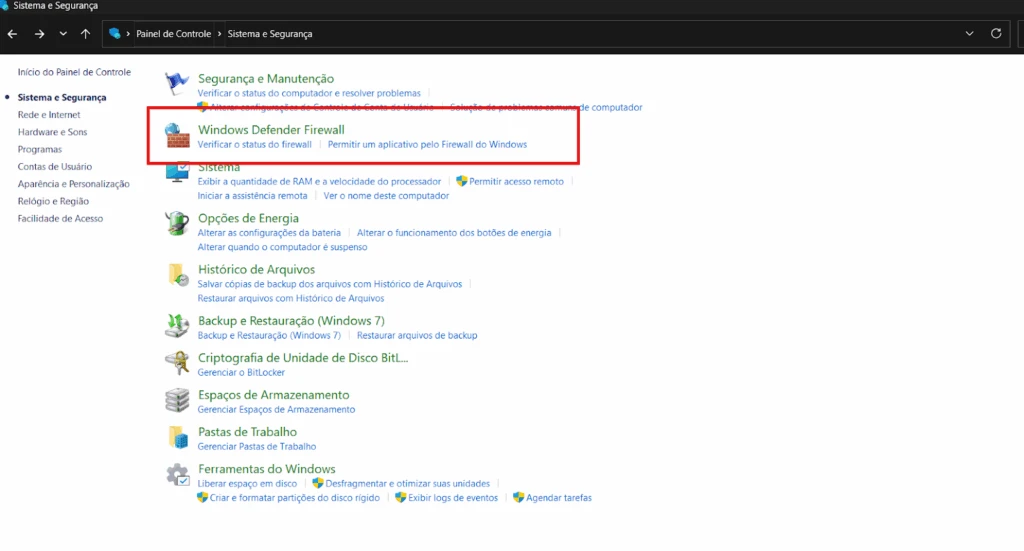Click the Backup e Restauração icon
The image size is (1024, 551).
177,326
